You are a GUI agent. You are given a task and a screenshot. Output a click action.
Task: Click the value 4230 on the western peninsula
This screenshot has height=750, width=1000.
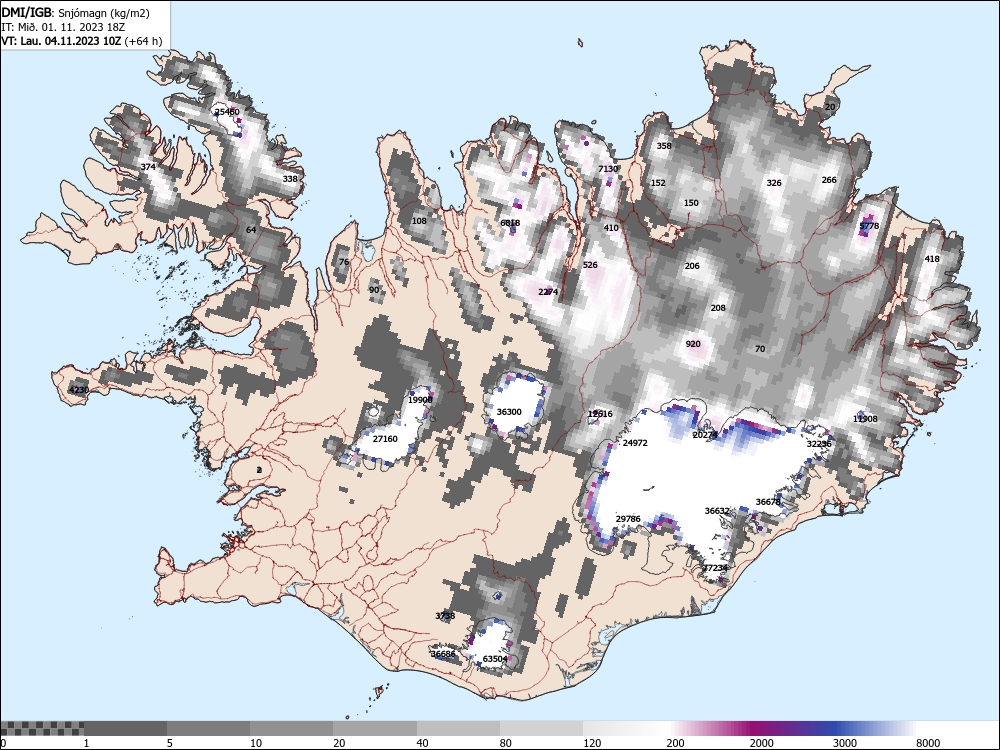click(79, 390)
